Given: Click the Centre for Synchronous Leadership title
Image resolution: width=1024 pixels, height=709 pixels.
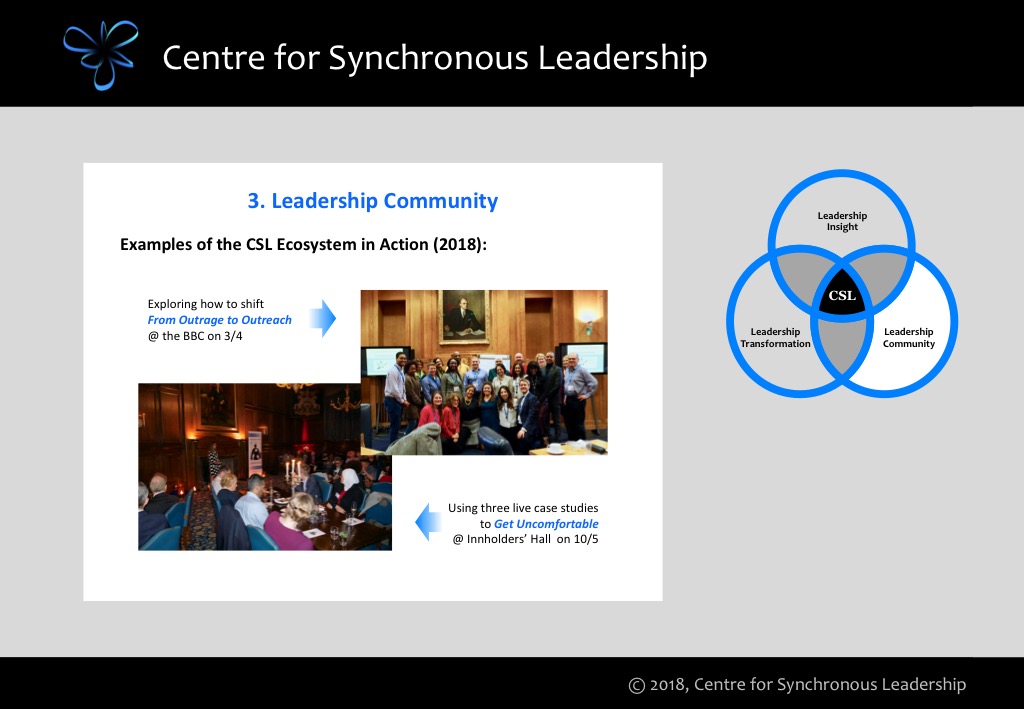Looking at the screenshot, I should tap(435, 58).
